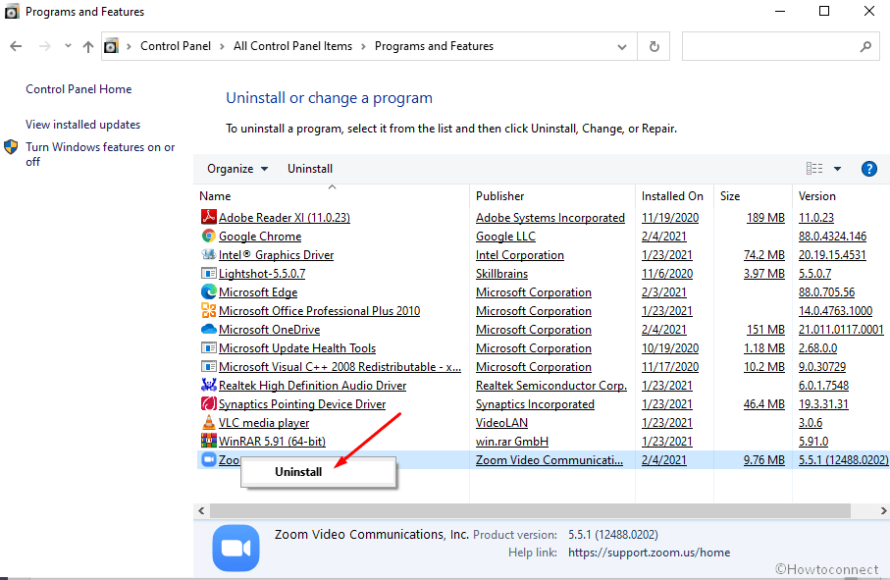Image resolution: width=890 pixels, height=580 pixels.
Task: Click the back navigation arrow
Action: click(x=16, y=46)
